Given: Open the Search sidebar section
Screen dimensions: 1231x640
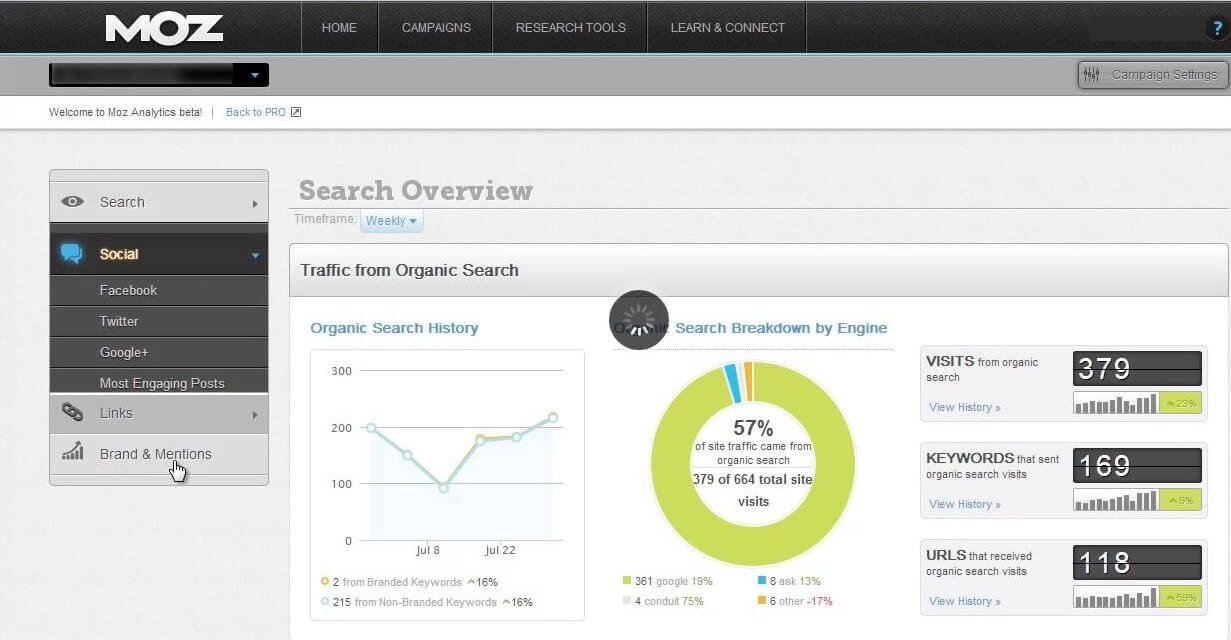Looking at the screenshot, I should (x=159, y=202).
